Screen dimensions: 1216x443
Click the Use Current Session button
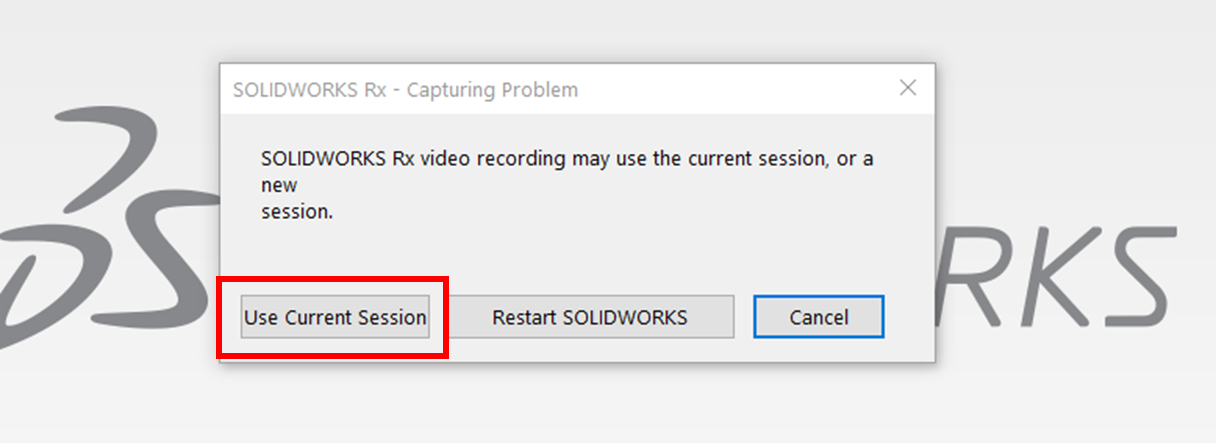click(x=335, y=318)
